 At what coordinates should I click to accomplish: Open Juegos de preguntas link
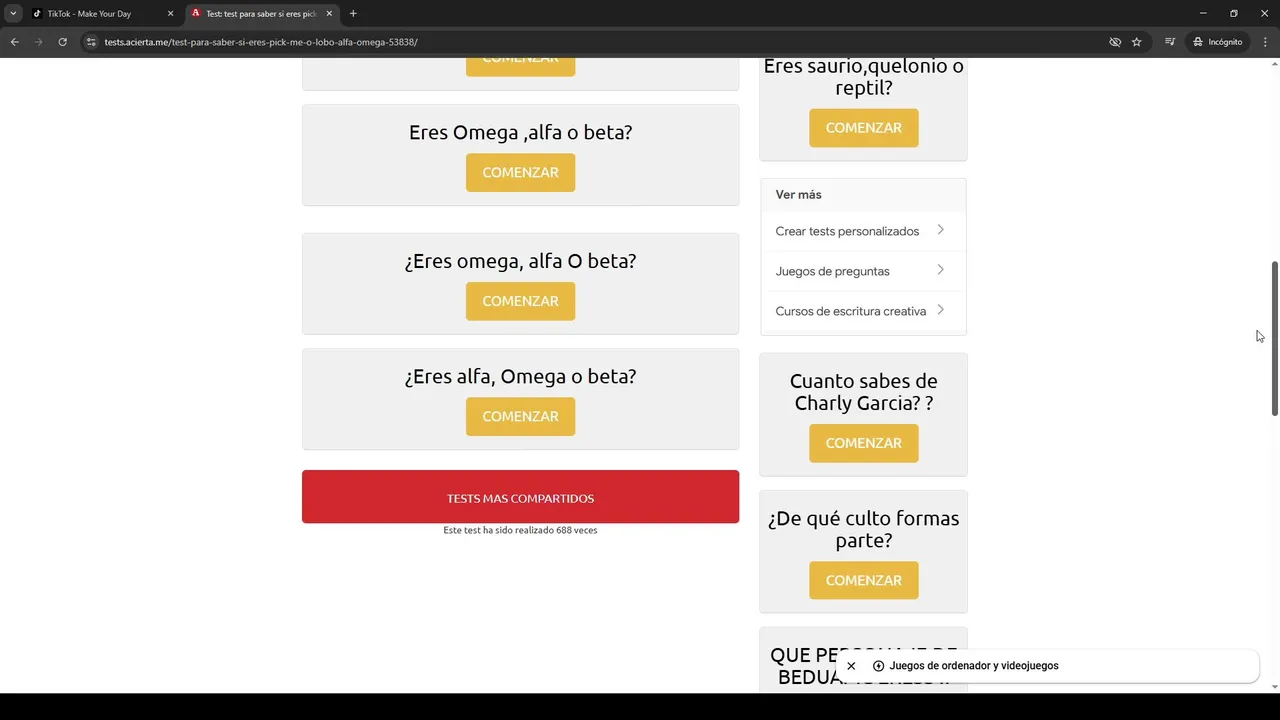click(832, 271)
